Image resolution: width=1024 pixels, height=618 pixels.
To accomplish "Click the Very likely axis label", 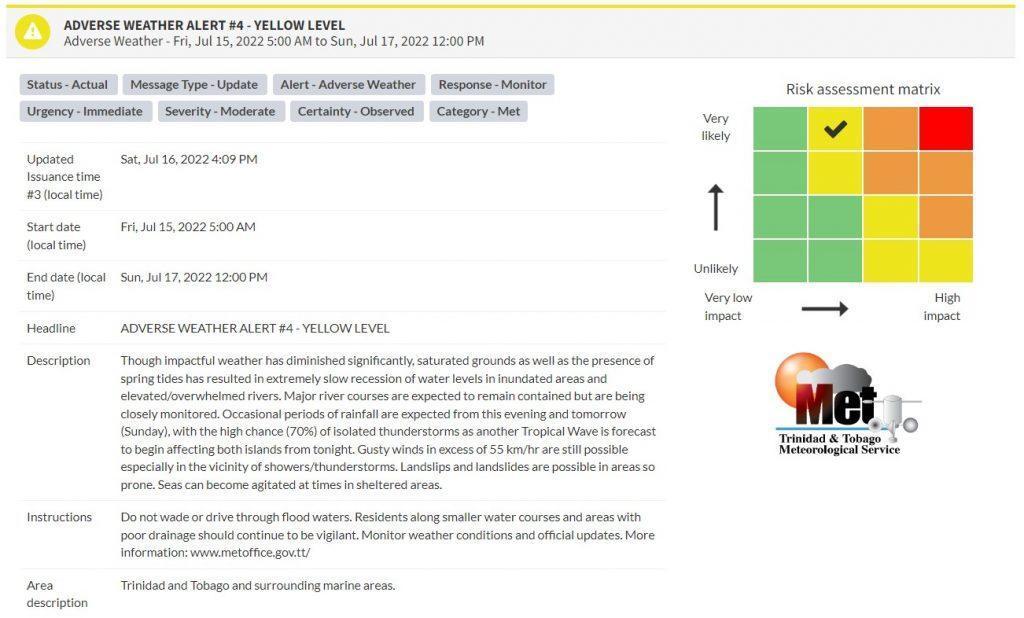I will (x=716, y=127).
